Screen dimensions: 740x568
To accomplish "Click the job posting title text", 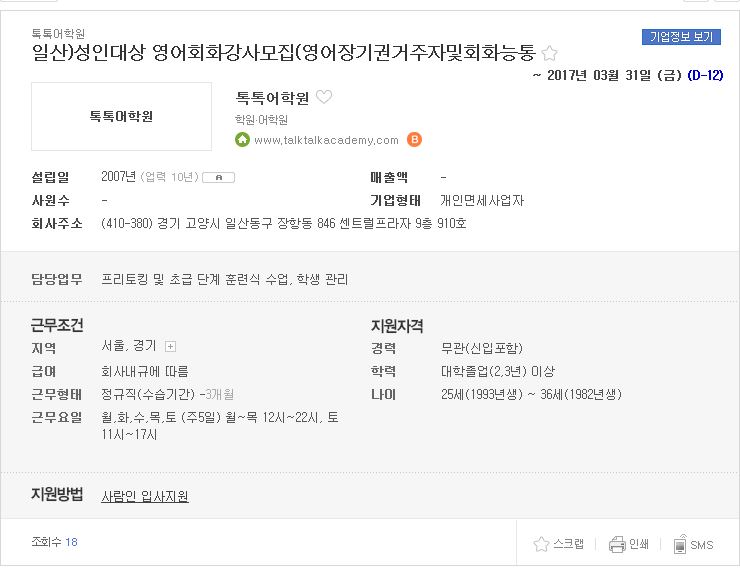I will pyautogui.click(x=283, y=52).
